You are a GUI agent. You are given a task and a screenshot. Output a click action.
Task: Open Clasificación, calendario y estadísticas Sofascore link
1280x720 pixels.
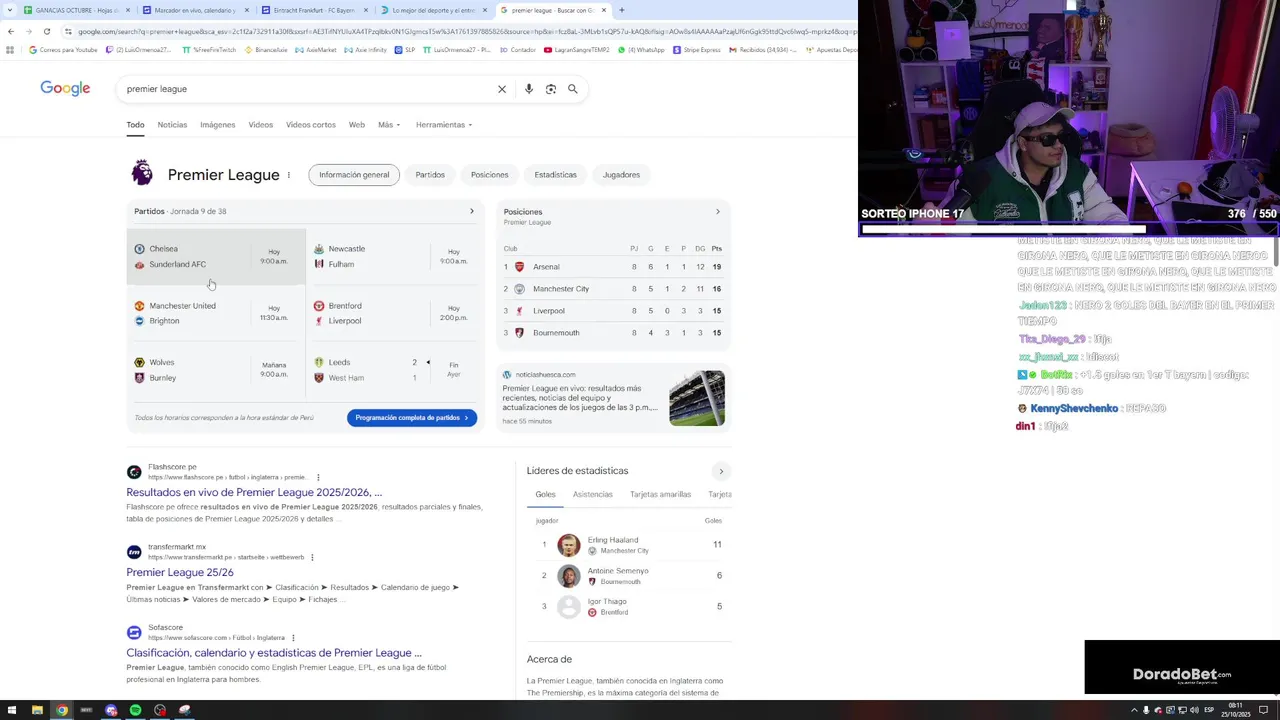click(274, 652)
